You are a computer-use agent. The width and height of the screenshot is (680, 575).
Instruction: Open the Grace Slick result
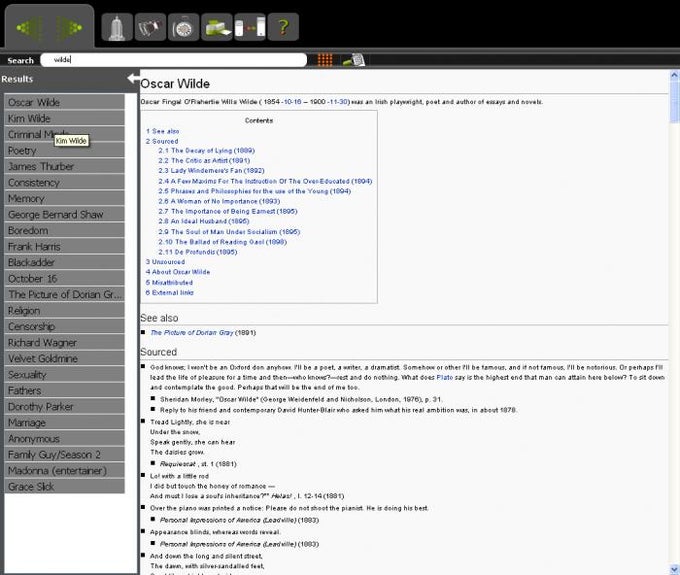coord(64,487)
